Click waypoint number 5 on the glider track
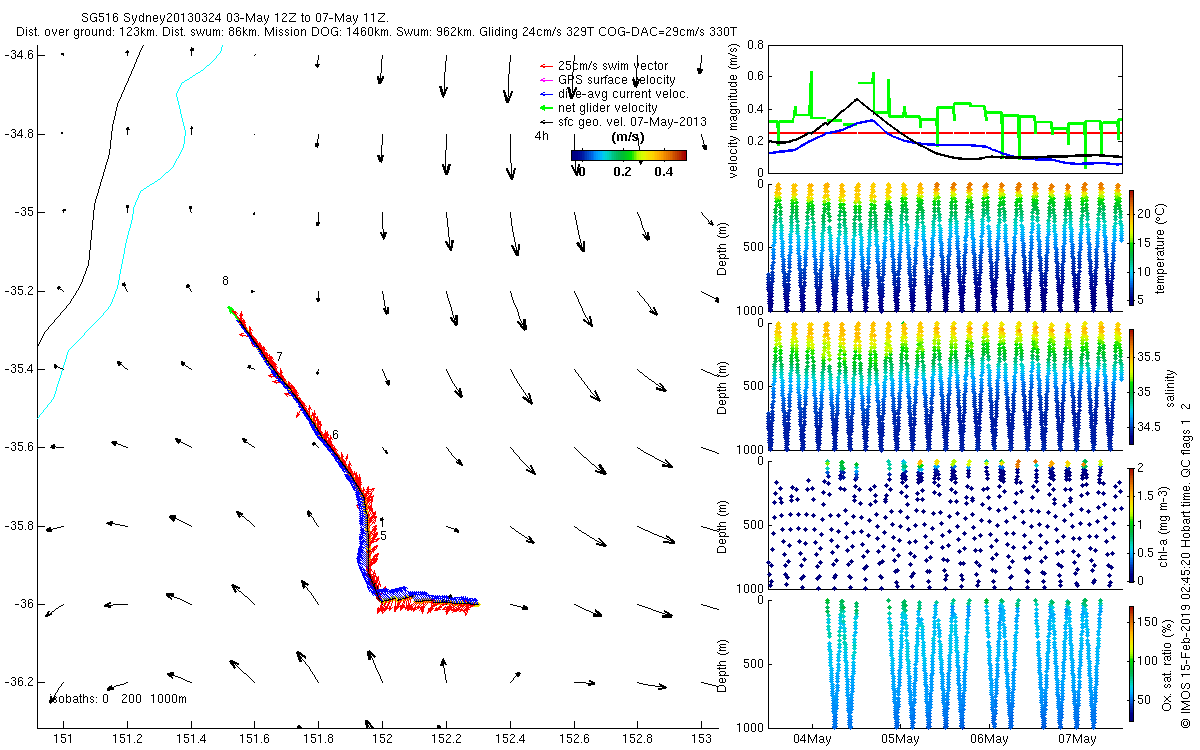The height and width of the screenshot is (750, 1200). click(x=382, y=536)
